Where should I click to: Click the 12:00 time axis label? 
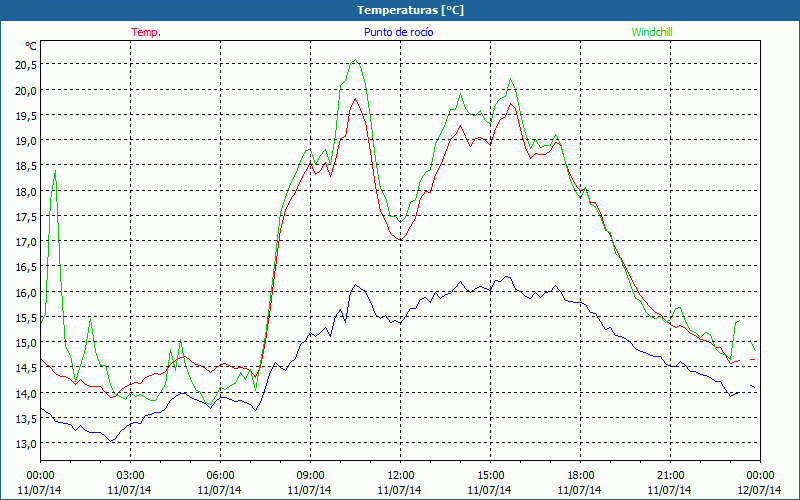point(401,475)
